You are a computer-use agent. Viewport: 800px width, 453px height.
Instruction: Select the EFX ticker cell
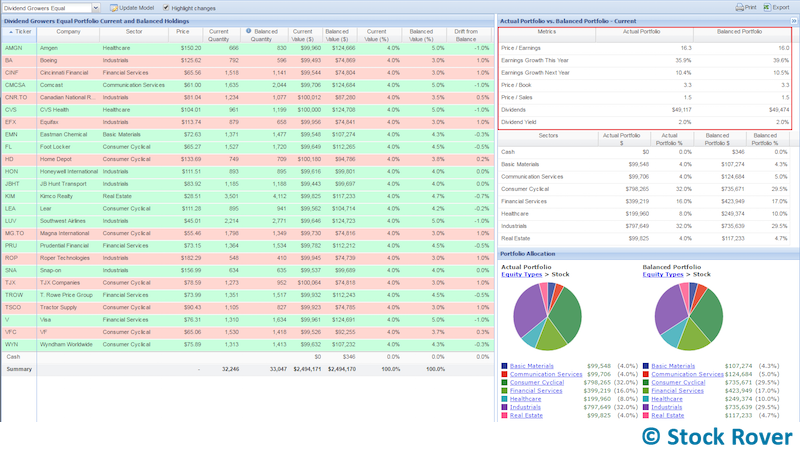point(19,122)
